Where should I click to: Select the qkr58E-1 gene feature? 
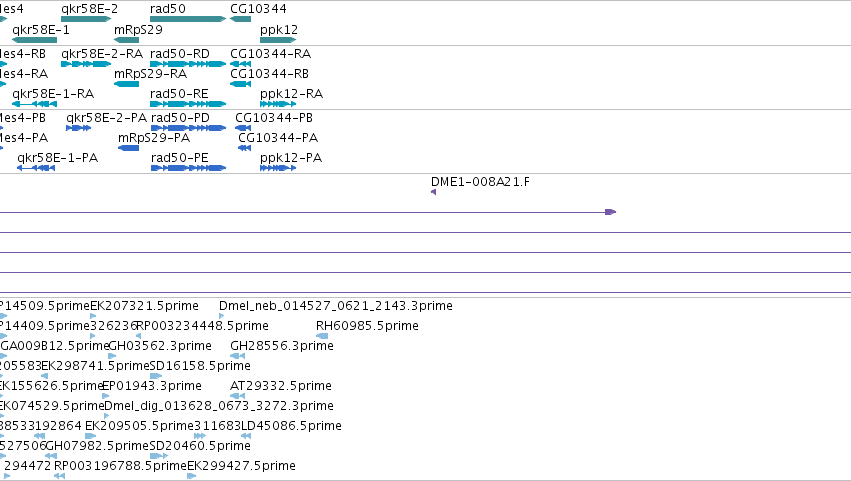pos(34,40)
